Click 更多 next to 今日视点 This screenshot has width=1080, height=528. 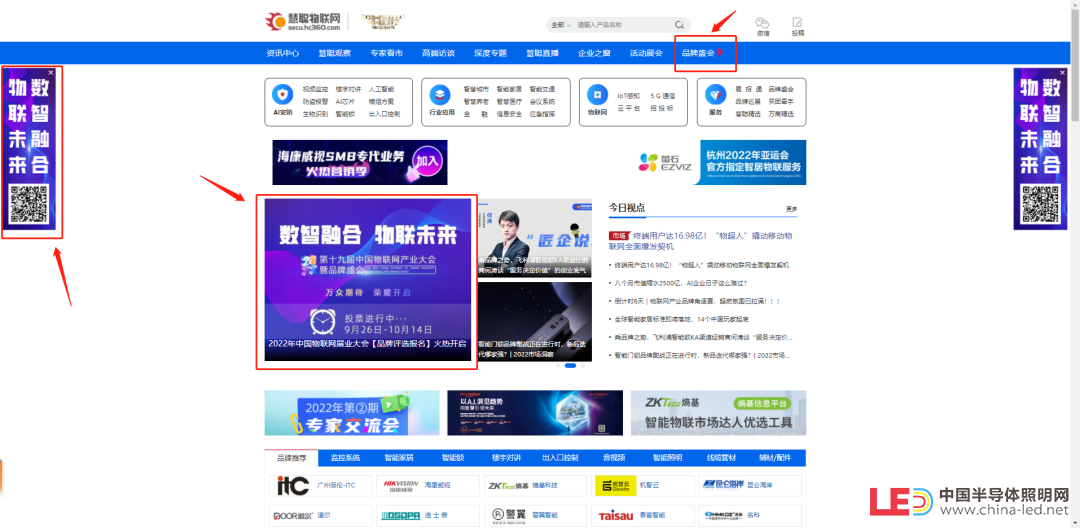coord(791,209)
